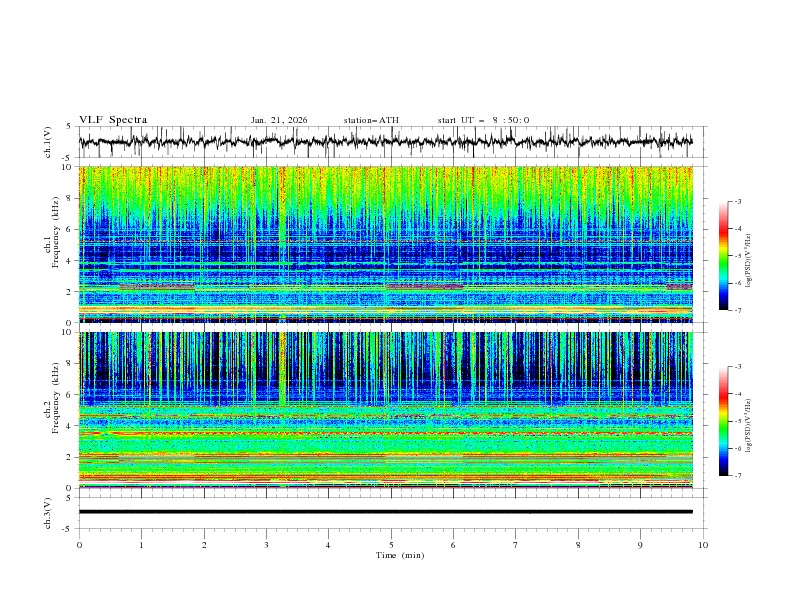Click the ch.3(V) axis label

coord(48,513)
